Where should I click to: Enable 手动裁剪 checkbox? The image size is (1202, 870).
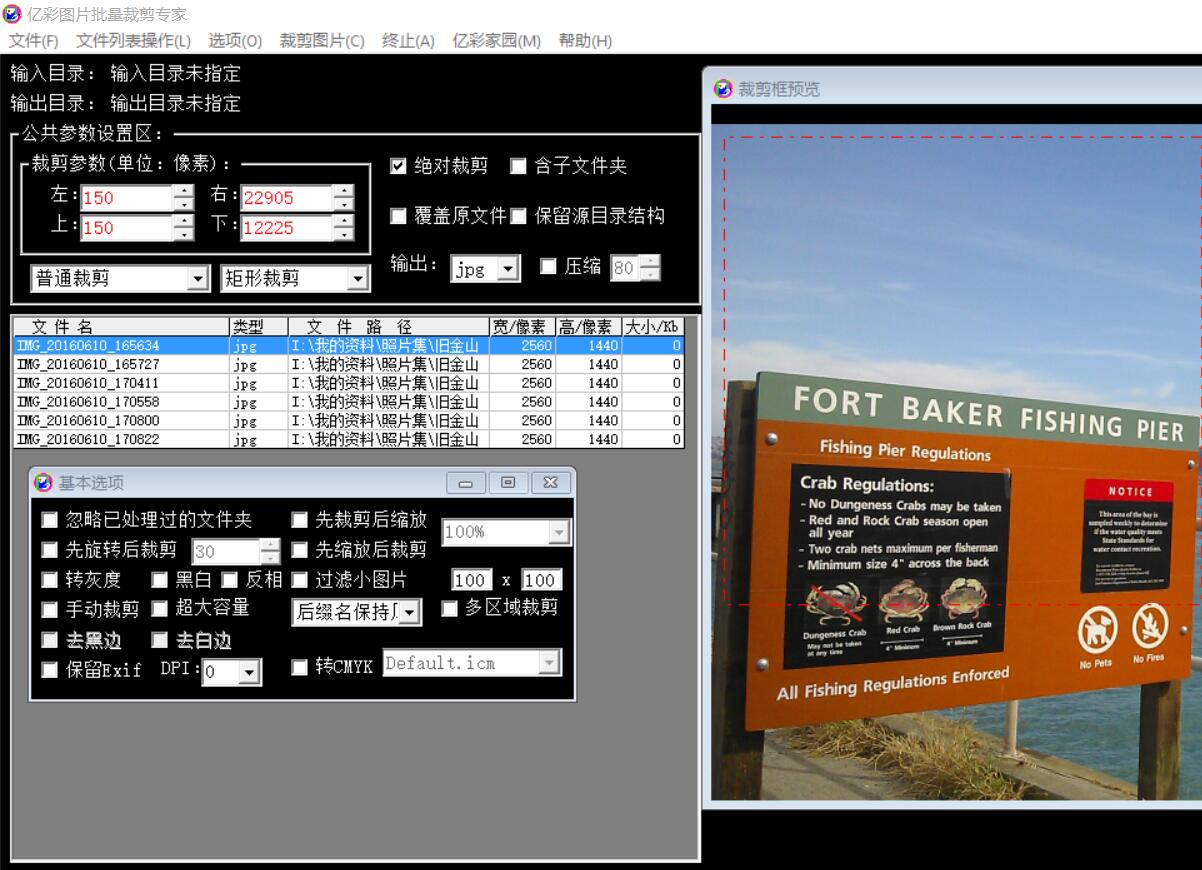[x=49, y=609]
